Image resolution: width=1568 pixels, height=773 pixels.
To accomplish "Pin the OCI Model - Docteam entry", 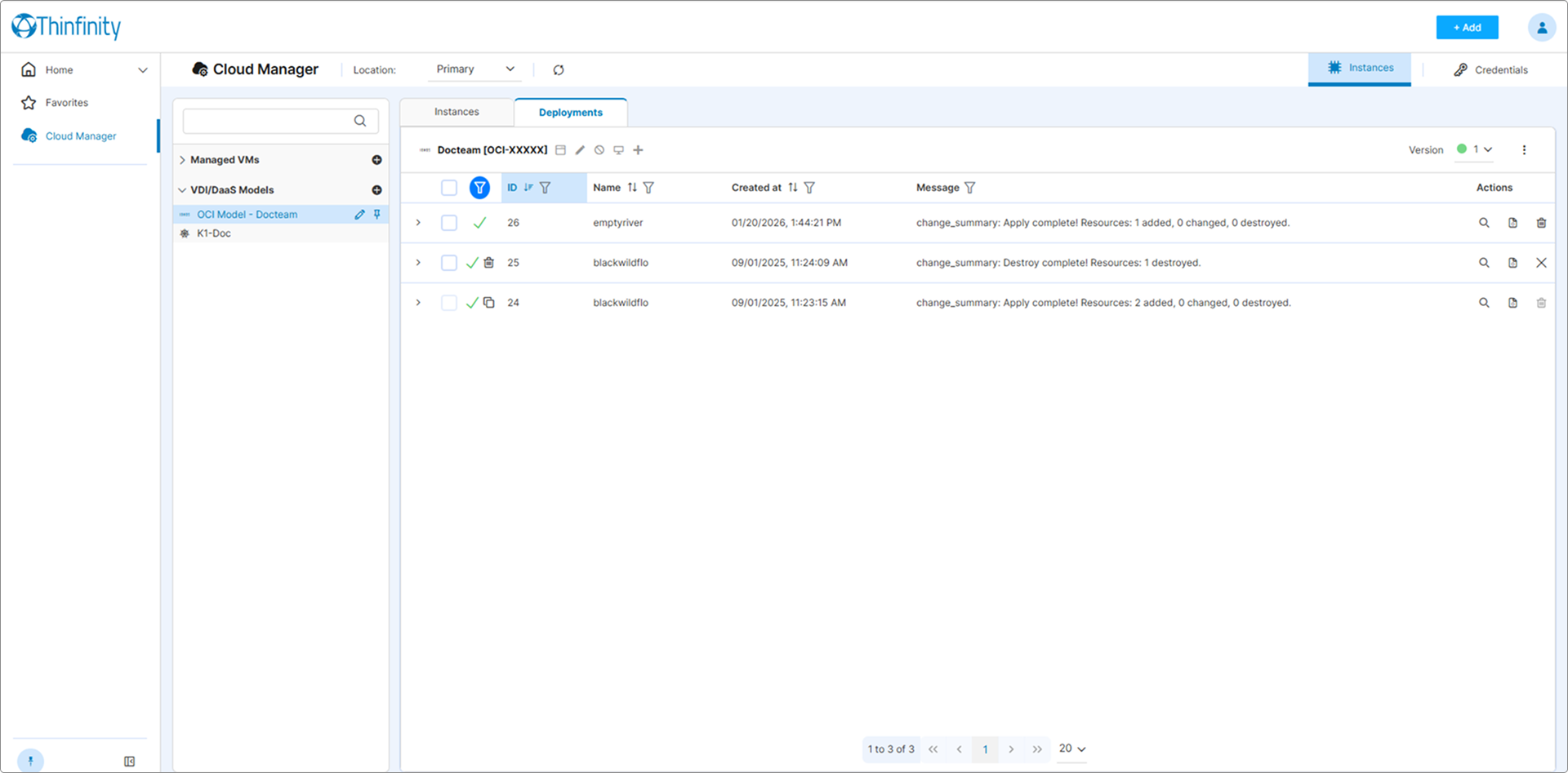I will [377, 215].
